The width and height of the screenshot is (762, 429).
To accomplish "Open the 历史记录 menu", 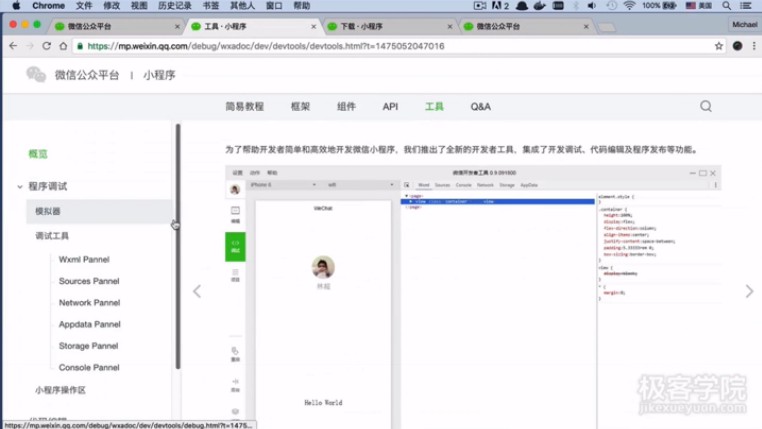I will coord(174,6).
